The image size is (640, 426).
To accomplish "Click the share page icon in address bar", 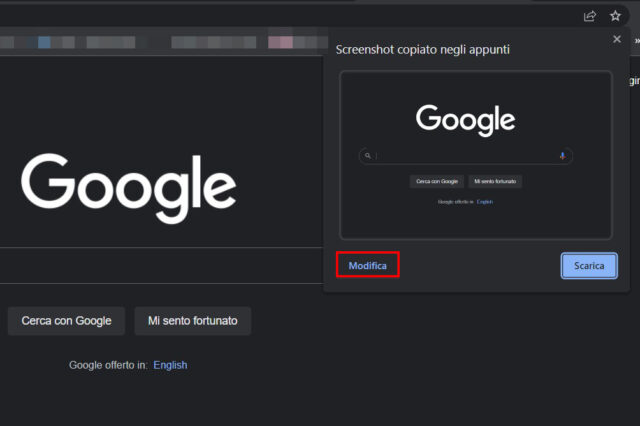I will 590,16.
